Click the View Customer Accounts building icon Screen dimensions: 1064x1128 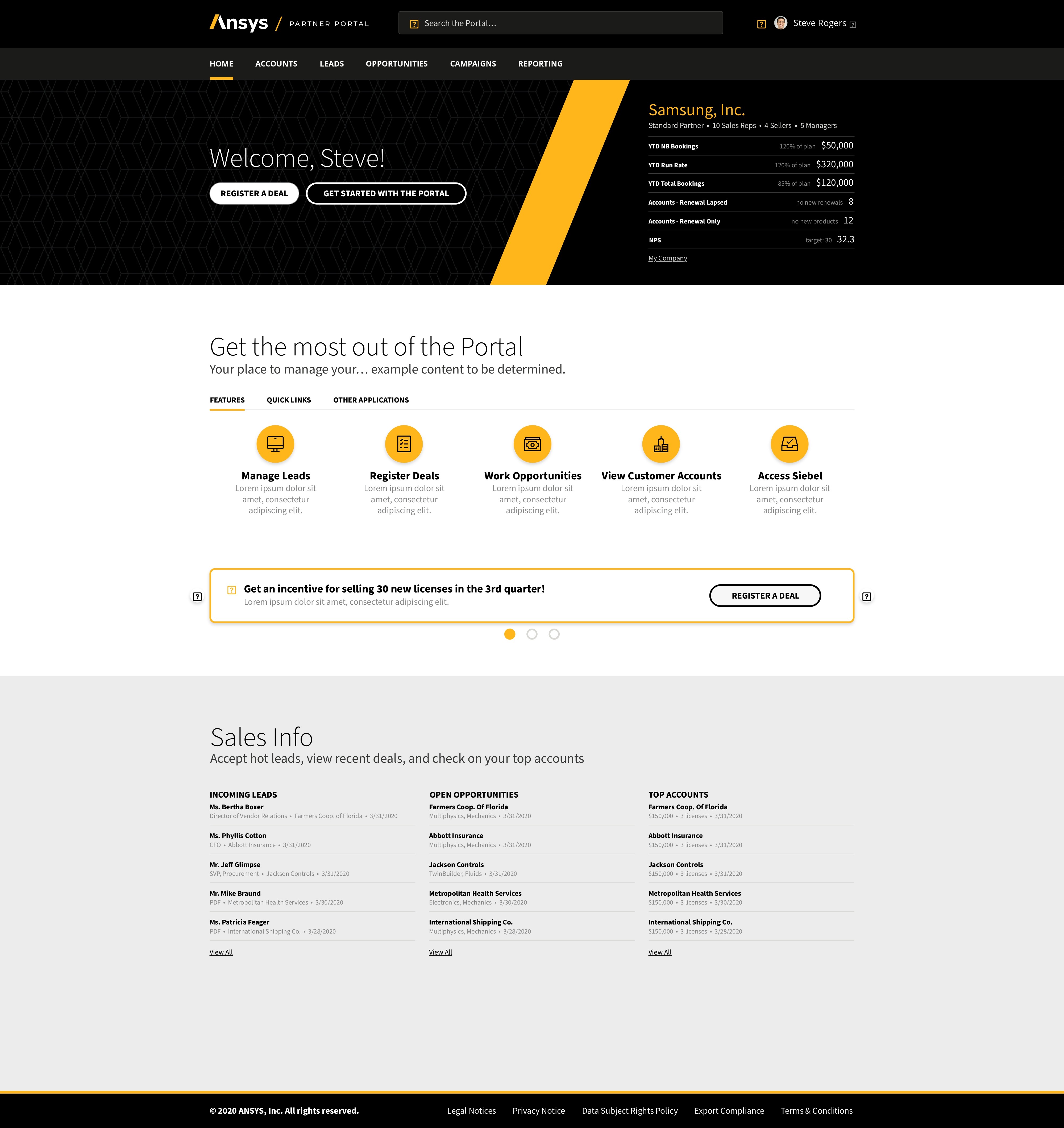point(661,444)
